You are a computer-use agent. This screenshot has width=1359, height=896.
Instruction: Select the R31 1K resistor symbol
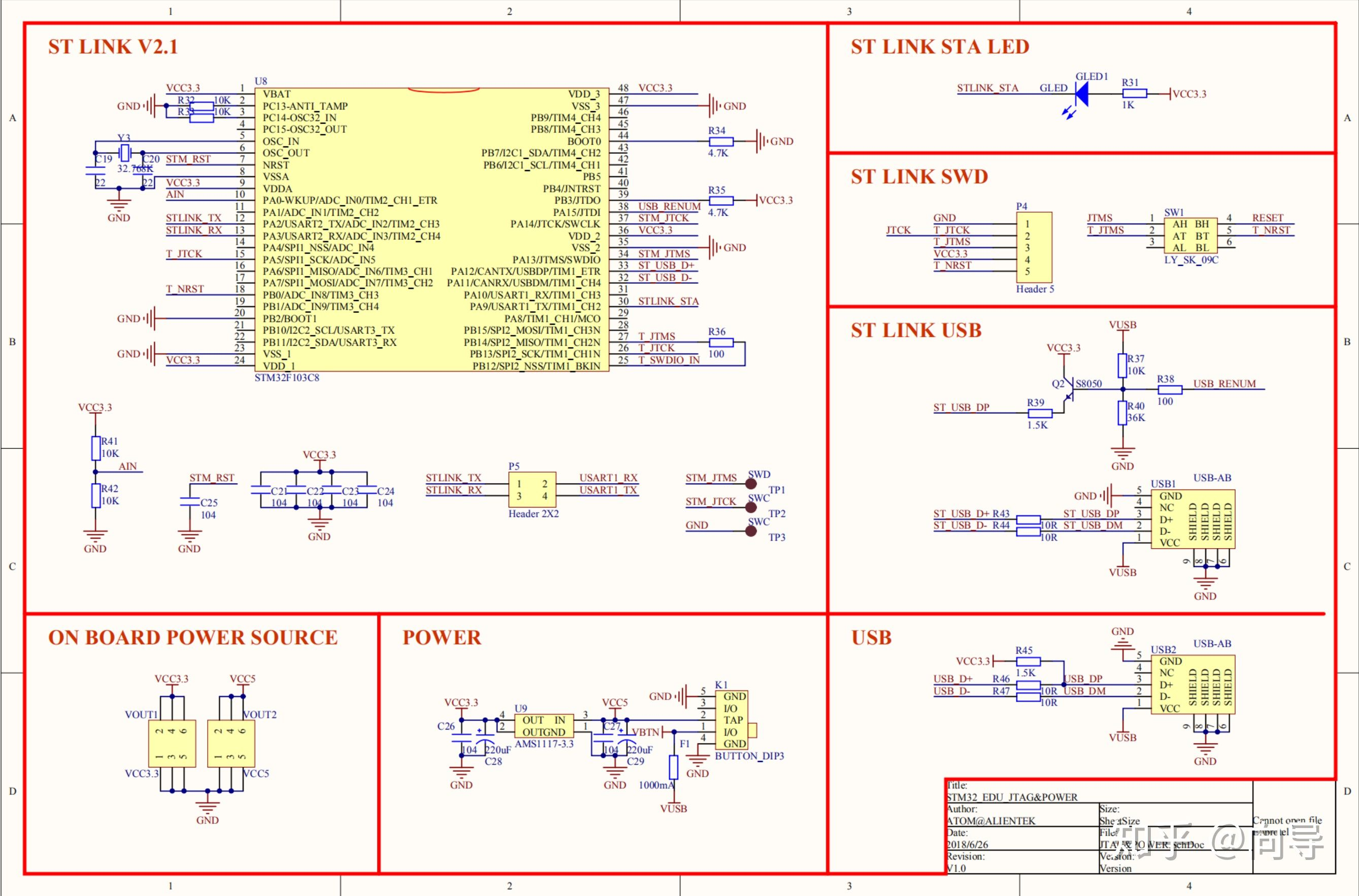coord(1135,94)
